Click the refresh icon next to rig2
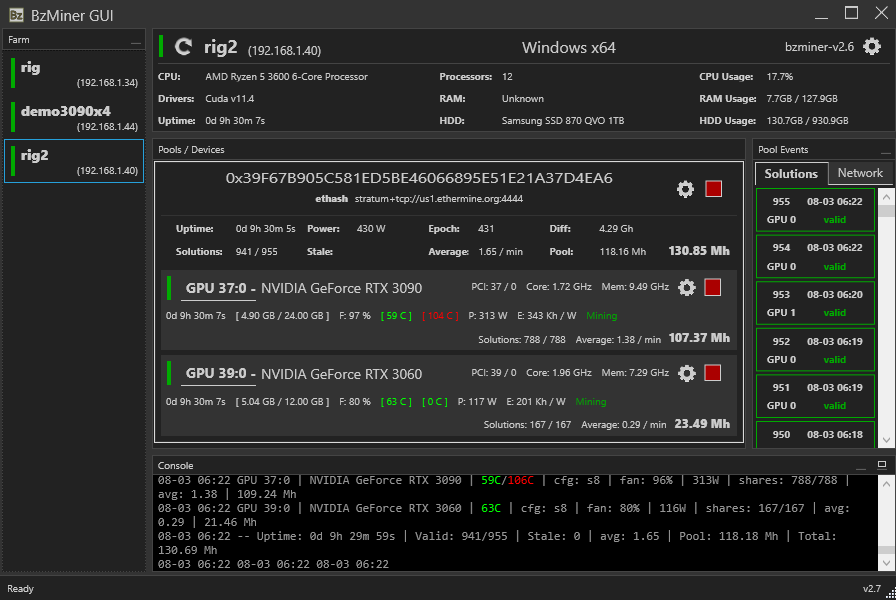Viewport: 896px width, 600px height. point(183,46)
